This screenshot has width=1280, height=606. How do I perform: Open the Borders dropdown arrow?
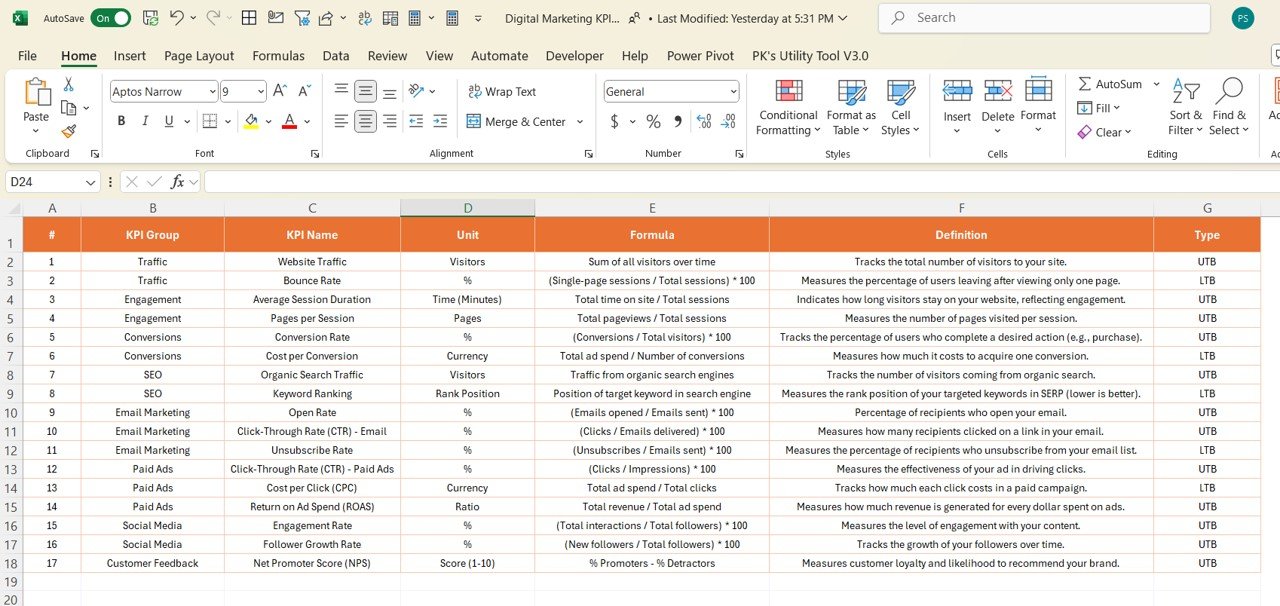(227, 121)
